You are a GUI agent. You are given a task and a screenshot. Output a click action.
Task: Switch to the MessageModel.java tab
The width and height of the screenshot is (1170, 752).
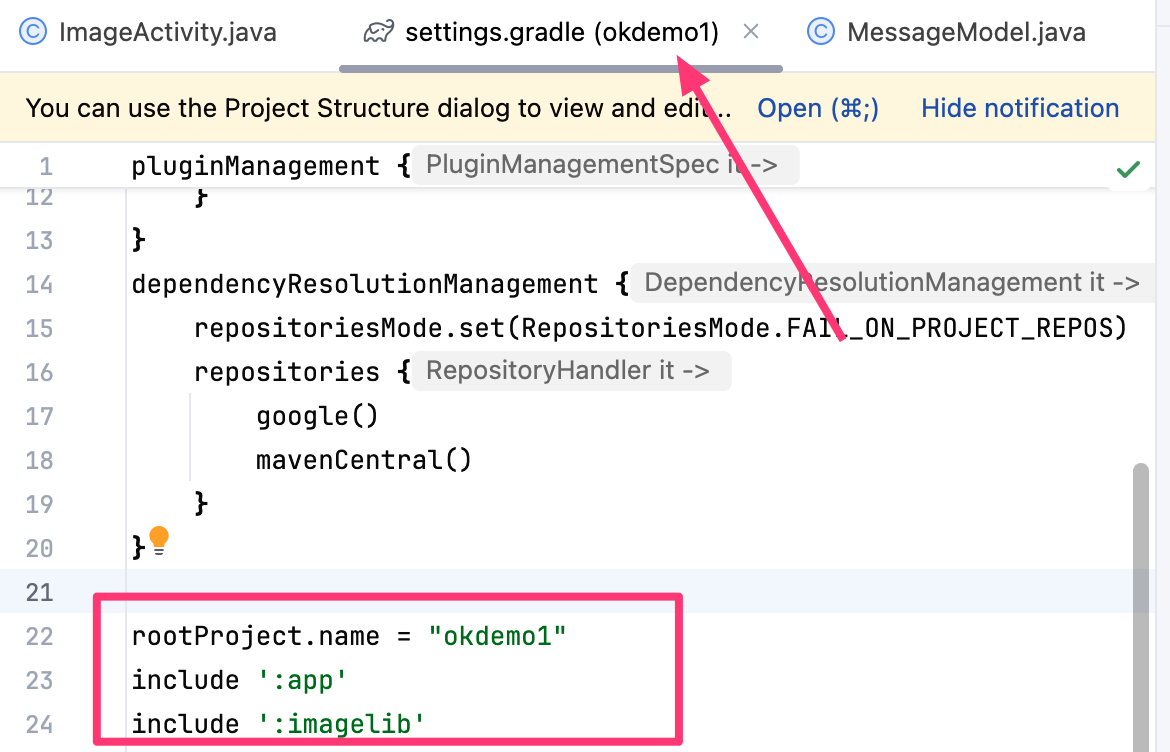[x=965, y=32]
